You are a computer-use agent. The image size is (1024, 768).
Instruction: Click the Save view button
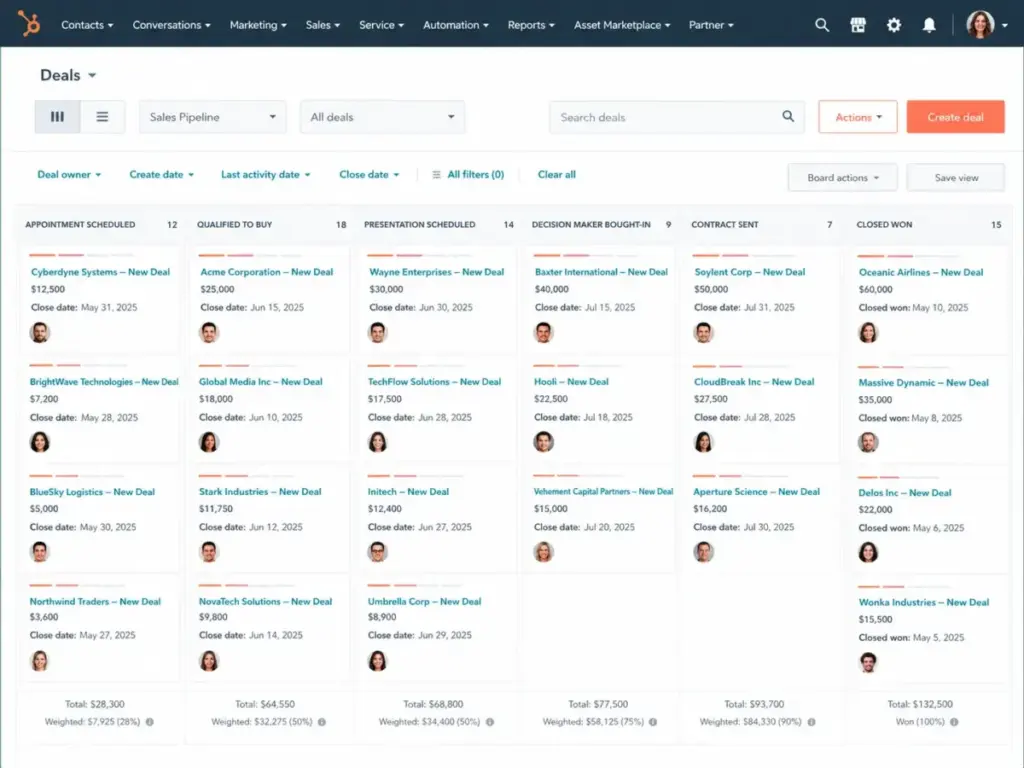[x=955, y=178]
